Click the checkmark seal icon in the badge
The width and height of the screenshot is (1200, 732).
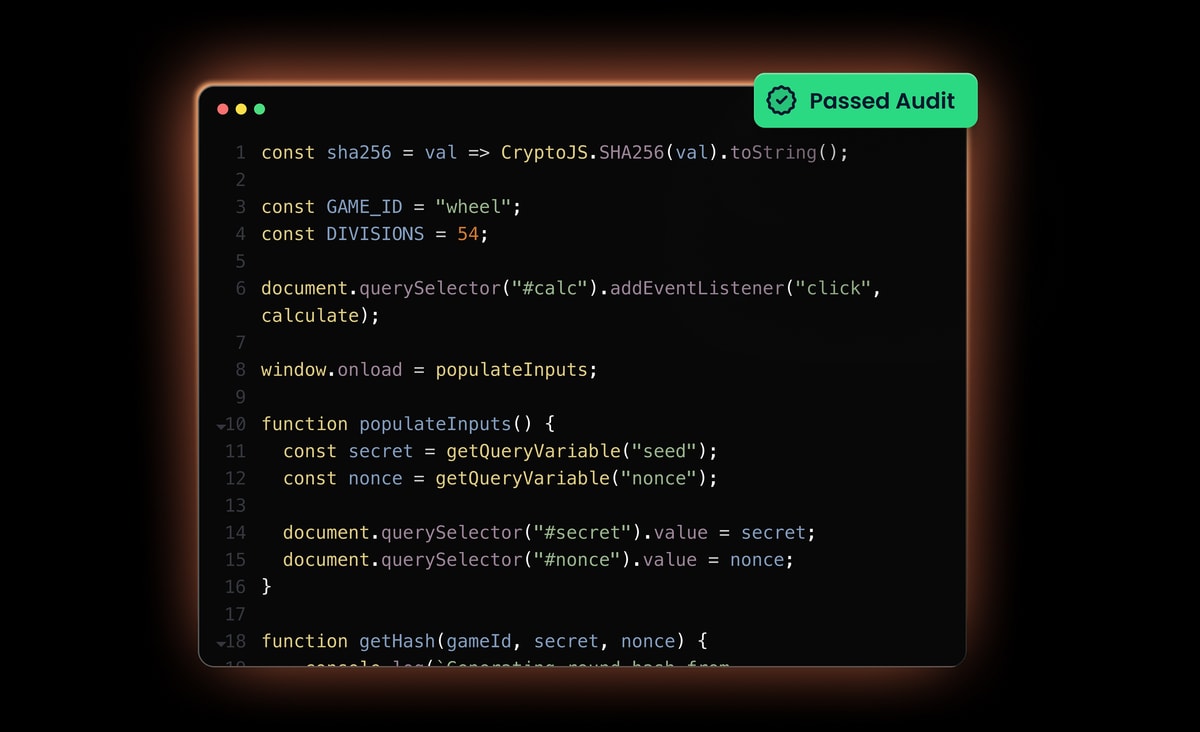tap(781, 100)
